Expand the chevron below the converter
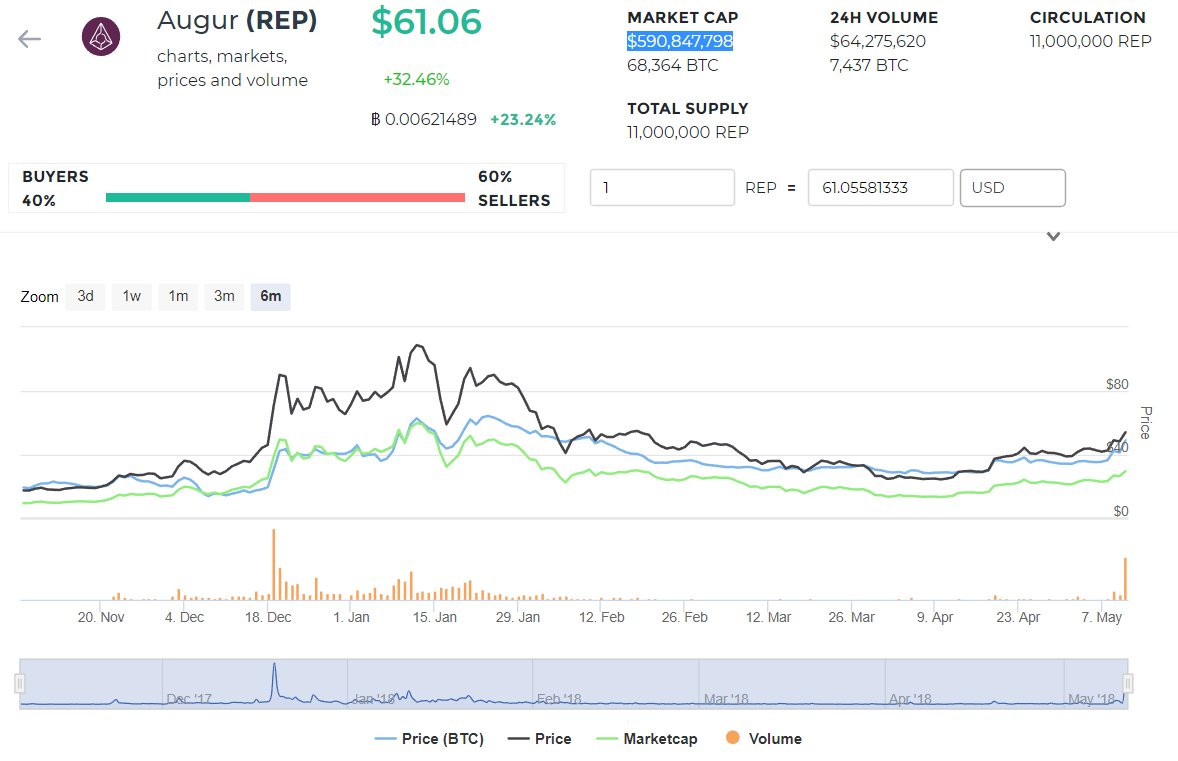 tap(1053, 237)
